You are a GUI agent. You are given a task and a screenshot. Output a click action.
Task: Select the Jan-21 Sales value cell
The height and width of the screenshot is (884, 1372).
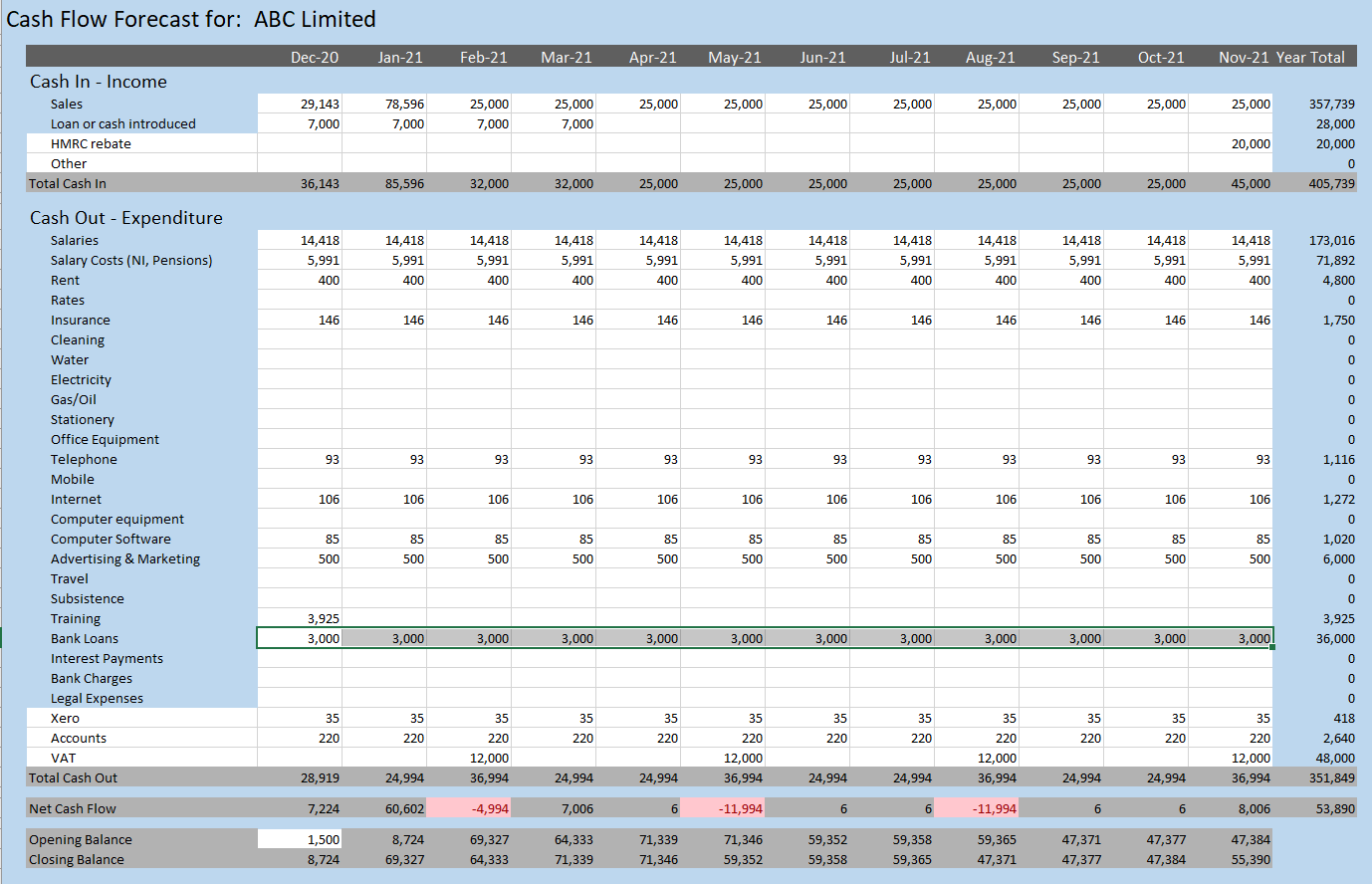coord(384,104)
